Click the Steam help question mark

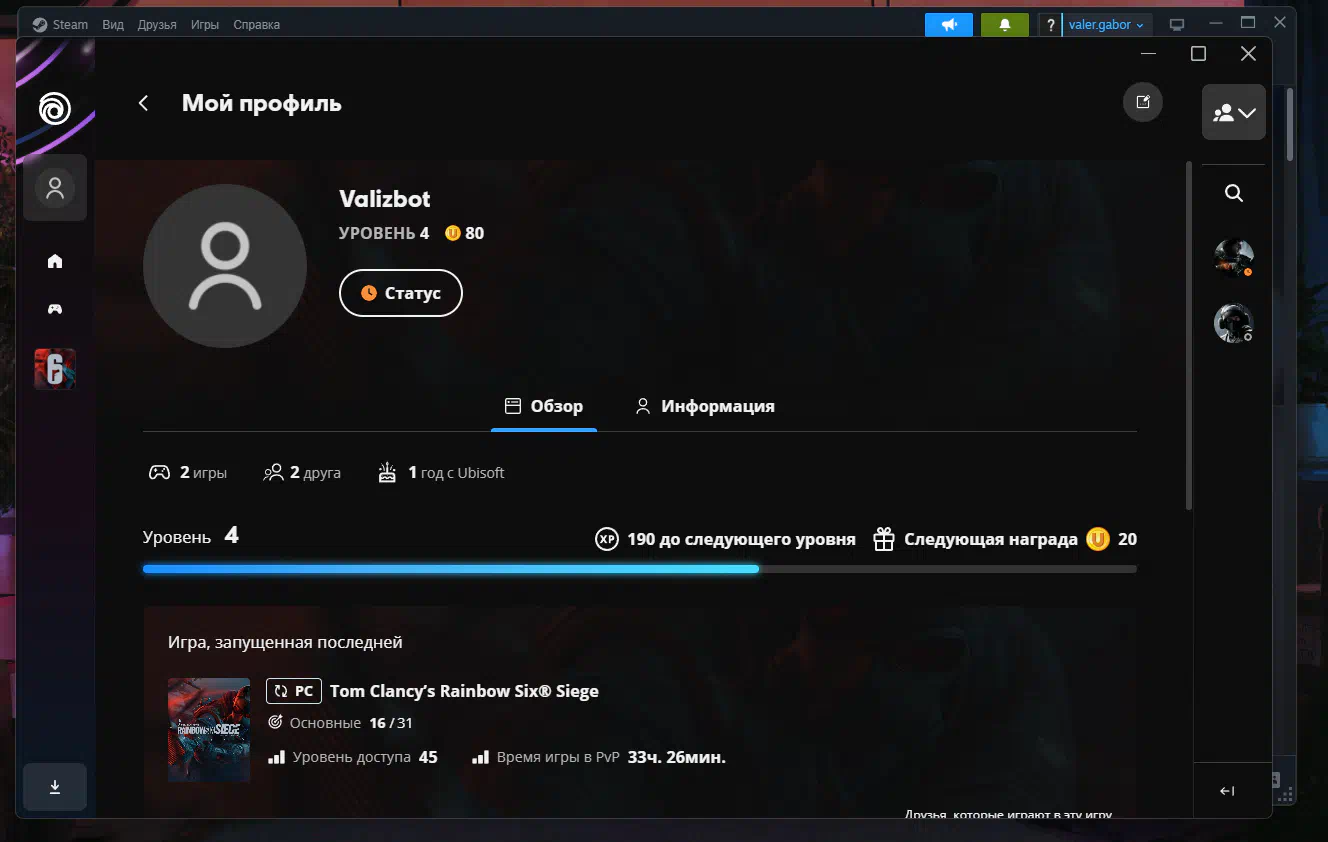(1051, 25)
